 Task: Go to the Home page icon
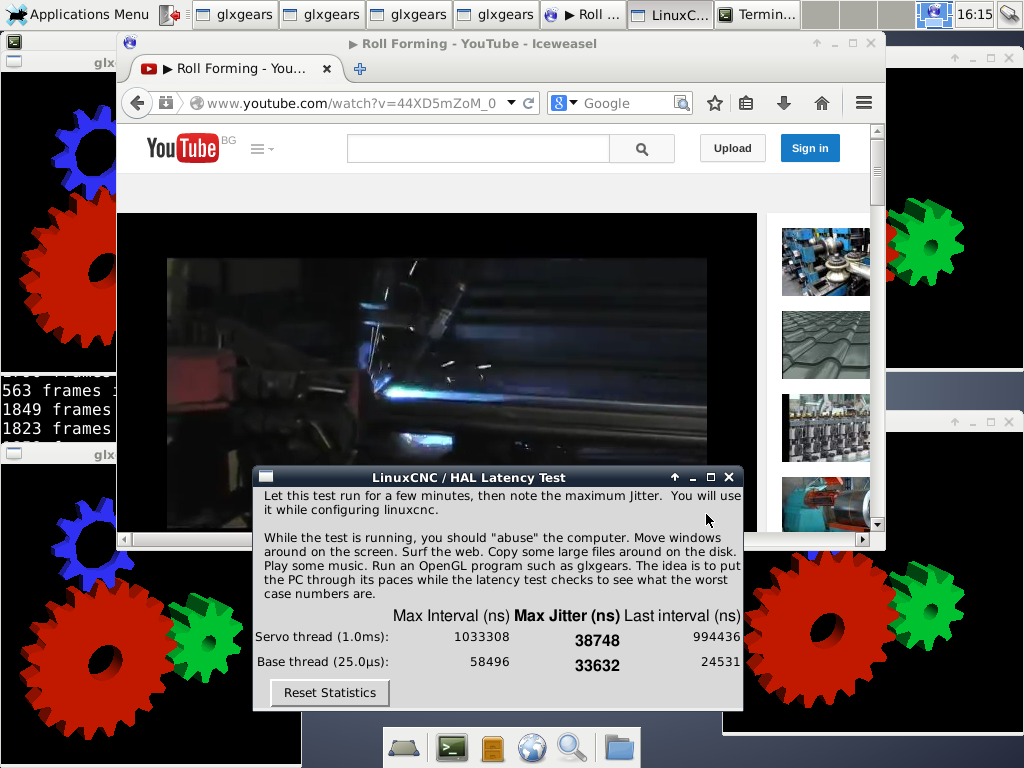[822, 103]
